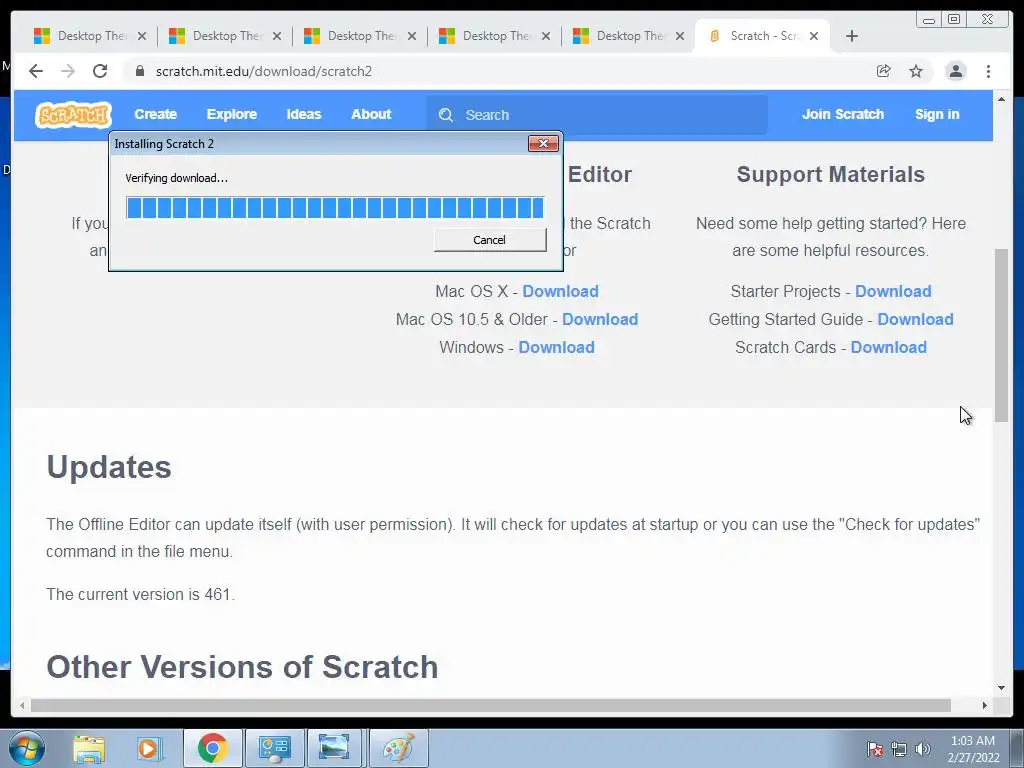Click the scroll right arrow
Image resolution: width=1024 pixels, height=768 pixels.
click(x=985, y=705)
